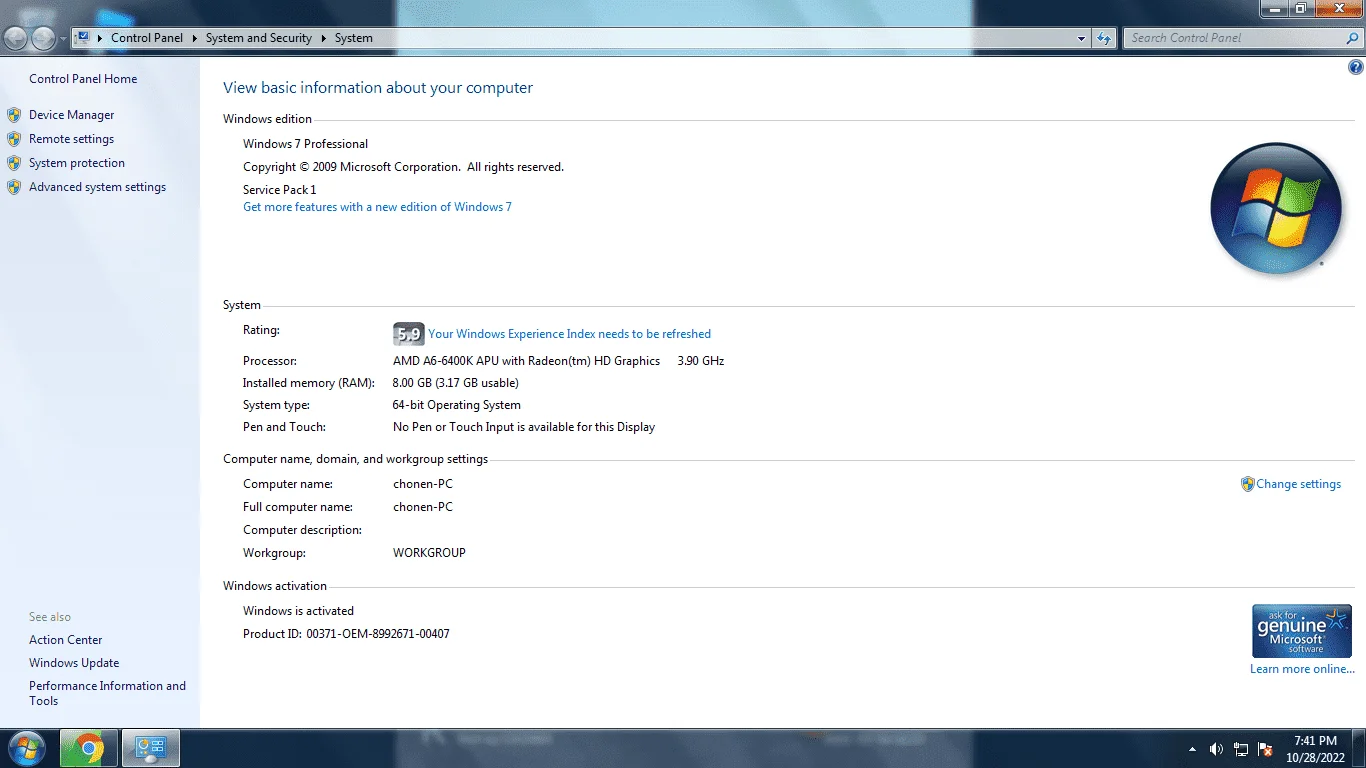1366x768 pixels.
Task: Expand the arrow after Control Panel breadcrumb
Action: coord(195,38)
